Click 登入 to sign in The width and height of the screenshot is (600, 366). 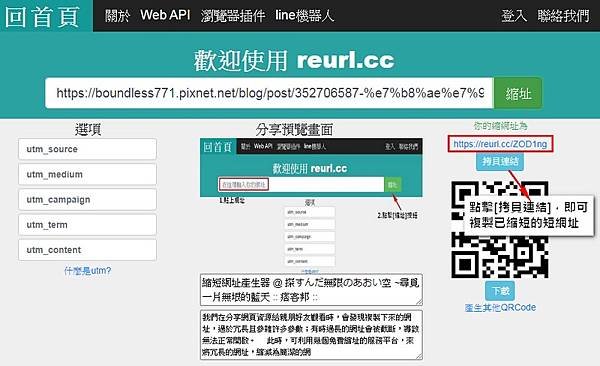514,16
